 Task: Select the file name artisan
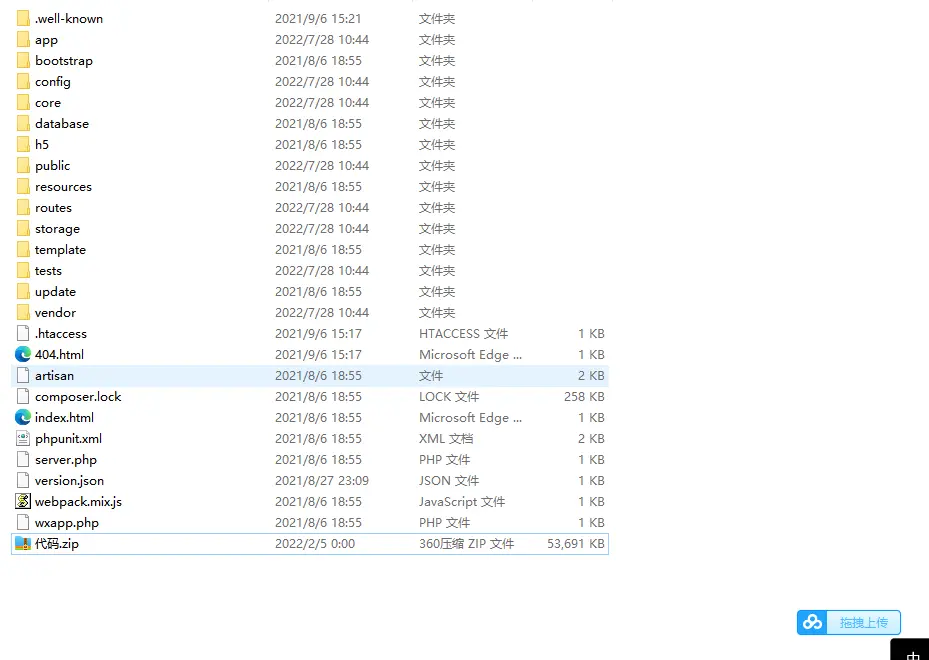(x=55, y=376)
